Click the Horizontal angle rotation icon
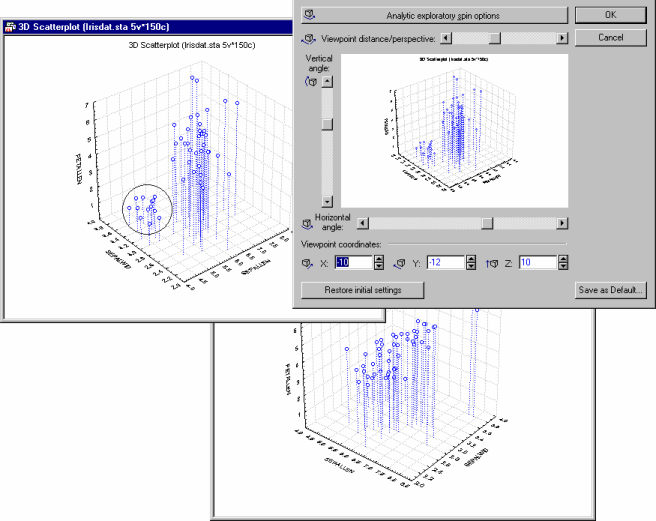656x521 pixels. (x=308, y=224)
